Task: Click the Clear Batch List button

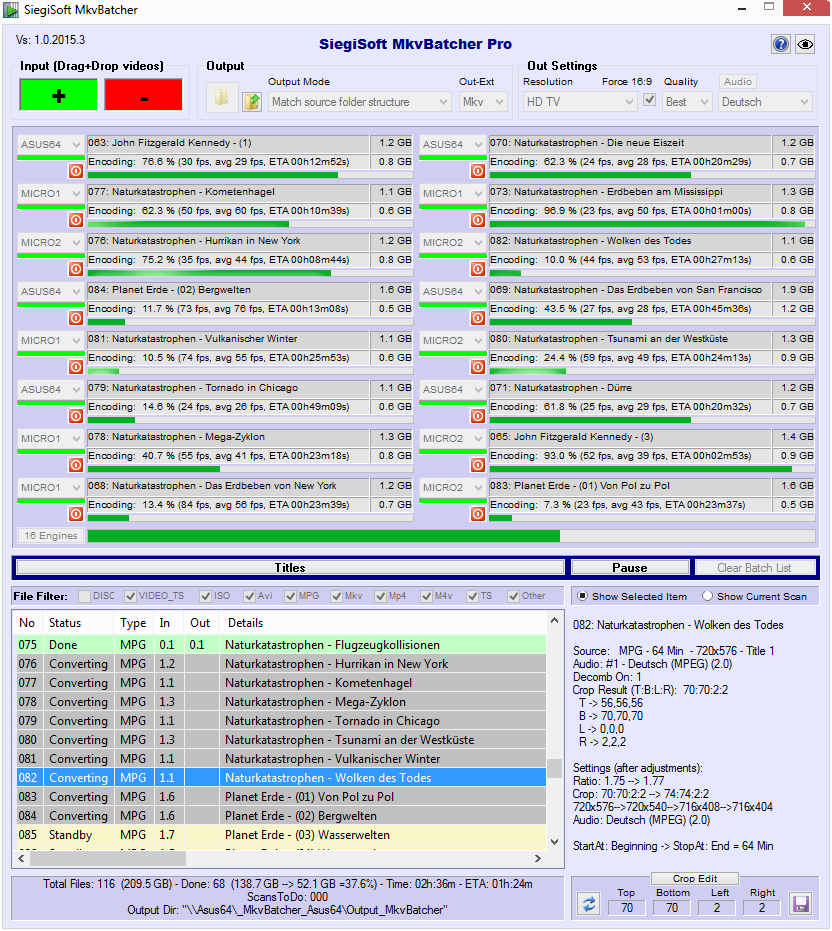Action: (754, 568)
